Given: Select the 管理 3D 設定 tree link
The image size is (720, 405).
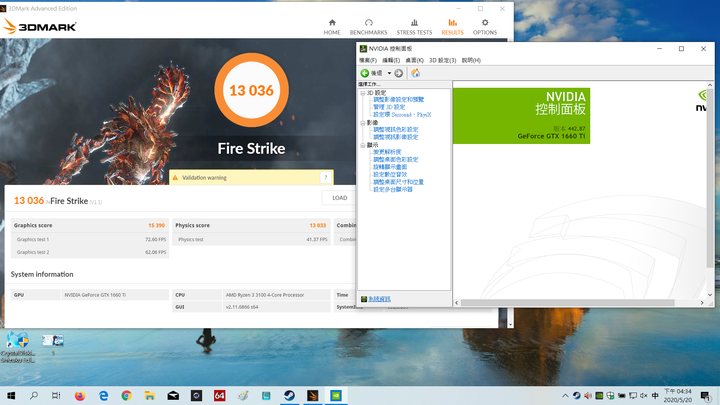Looking at the screenshot, I should click(x=389, y=107).
